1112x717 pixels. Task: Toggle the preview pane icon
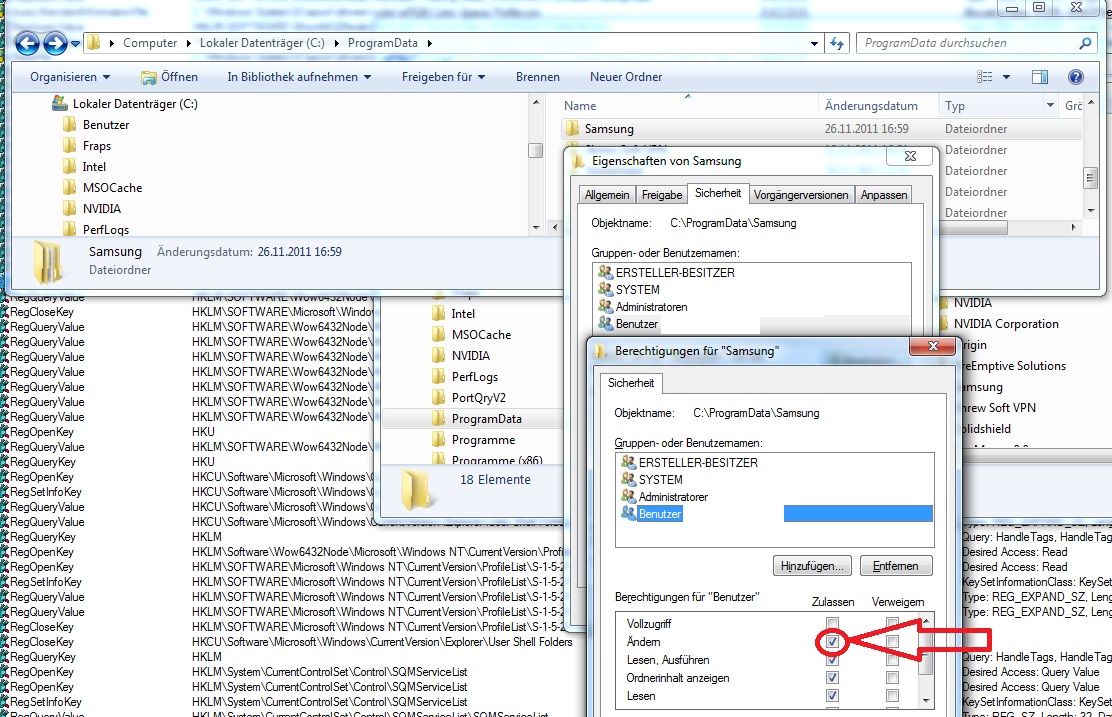1040,77
